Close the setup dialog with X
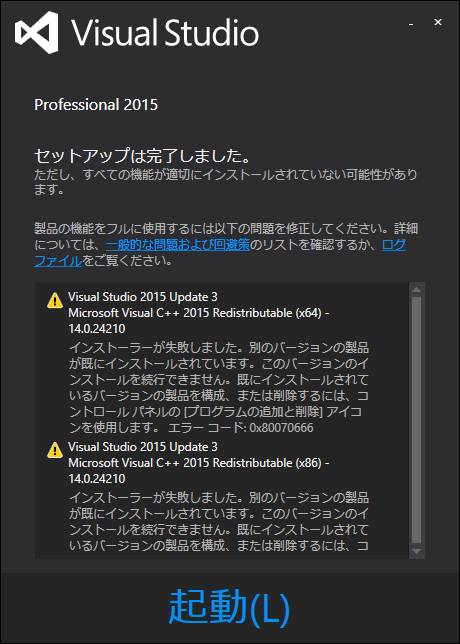The width and height of the screenshot is (460, 644). pyautogui.click(x=438, y=23)
